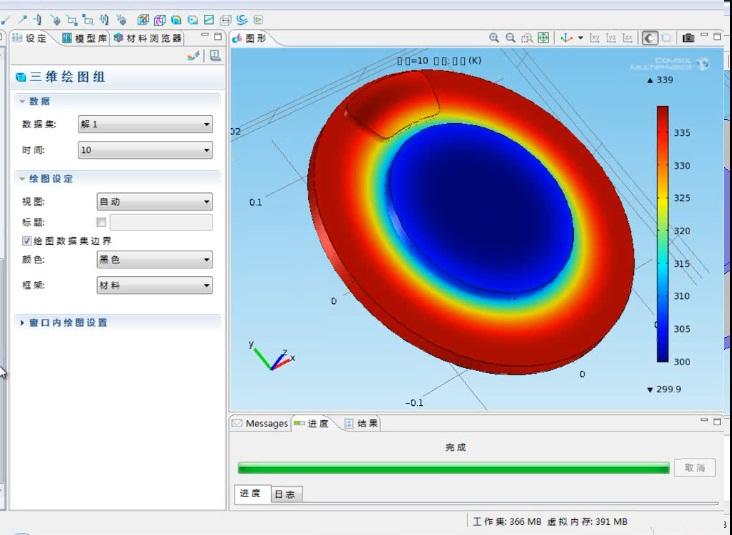The height and width of the screenshot is (535, 732).
Task: Switch to the 设定 tab
Action: pyautogui.click(x=30, y=38)
